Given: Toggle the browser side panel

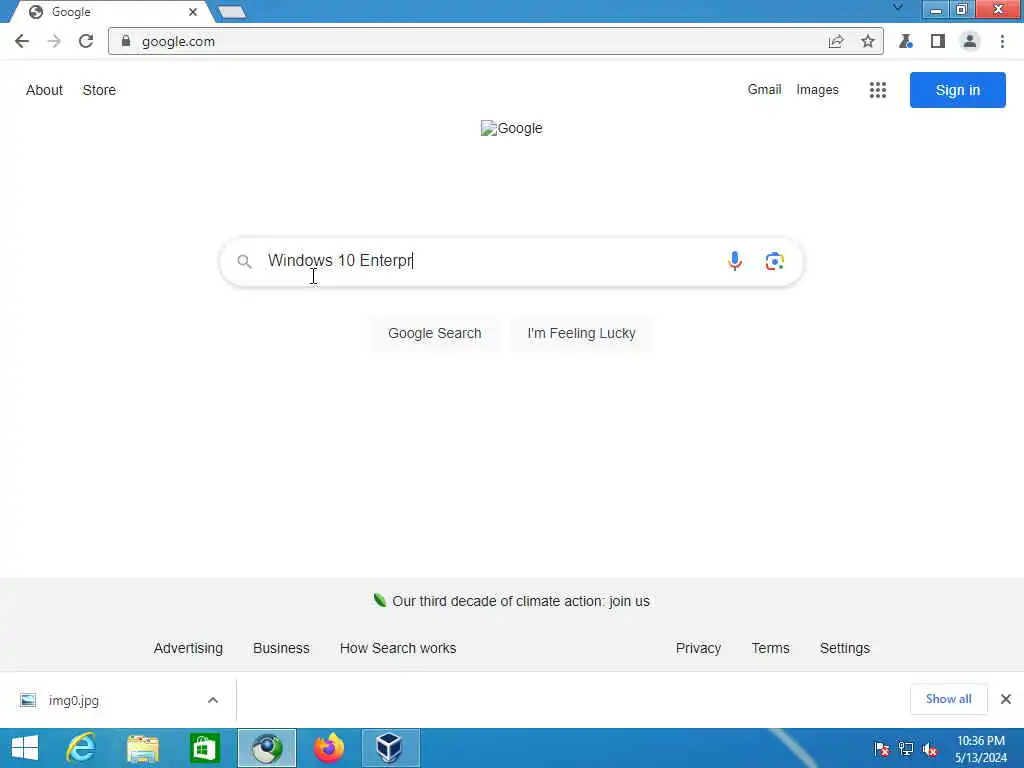Looking at the screenshot, I should click(x=938, y=41).
